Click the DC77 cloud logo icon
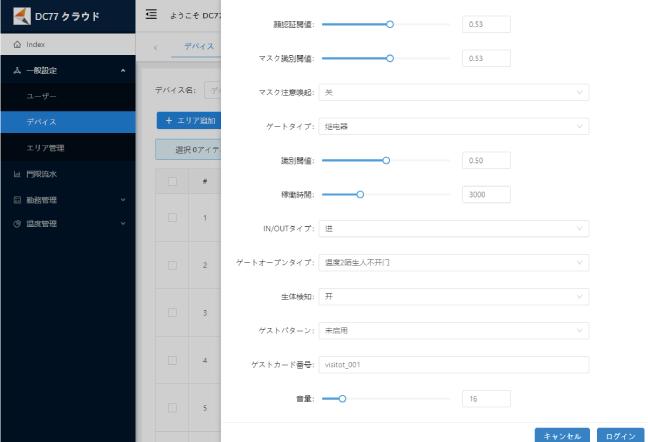The image size is (648, 442). [21, 15]
